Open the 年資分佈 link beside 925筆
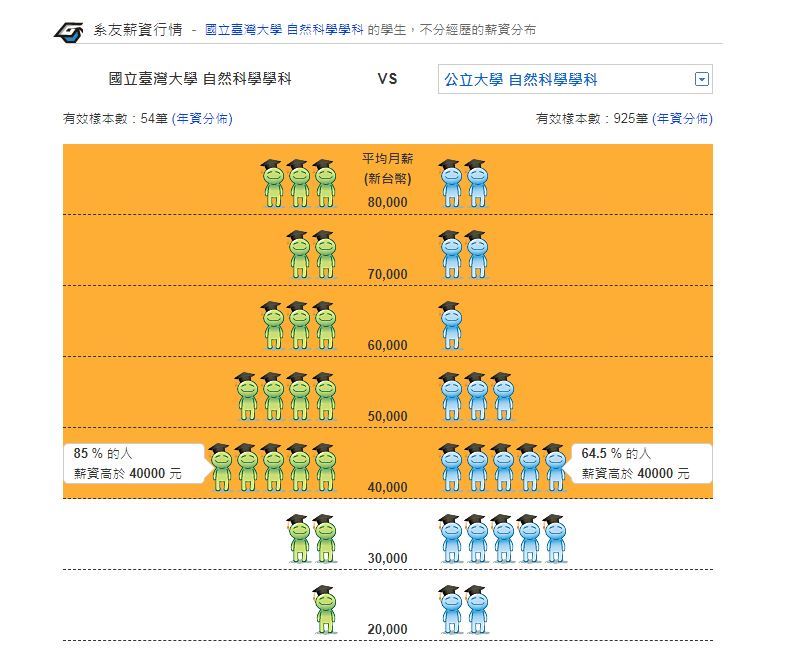Image resolution: width=796 pixels, height=658 pixels. [x=682, y=119]
